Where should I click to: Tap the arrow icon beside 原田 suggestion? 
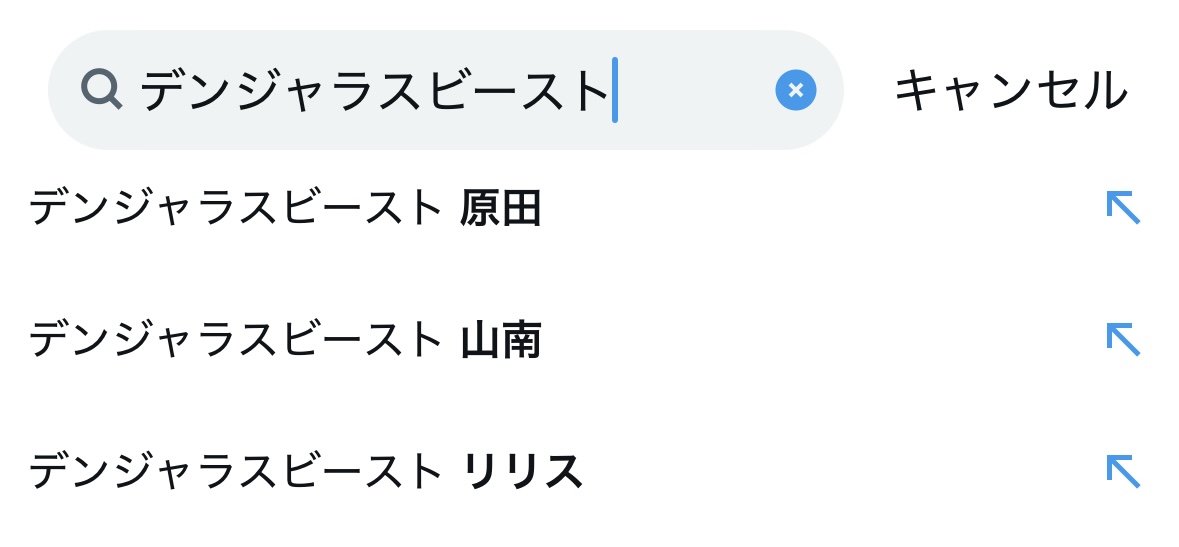1122,207
